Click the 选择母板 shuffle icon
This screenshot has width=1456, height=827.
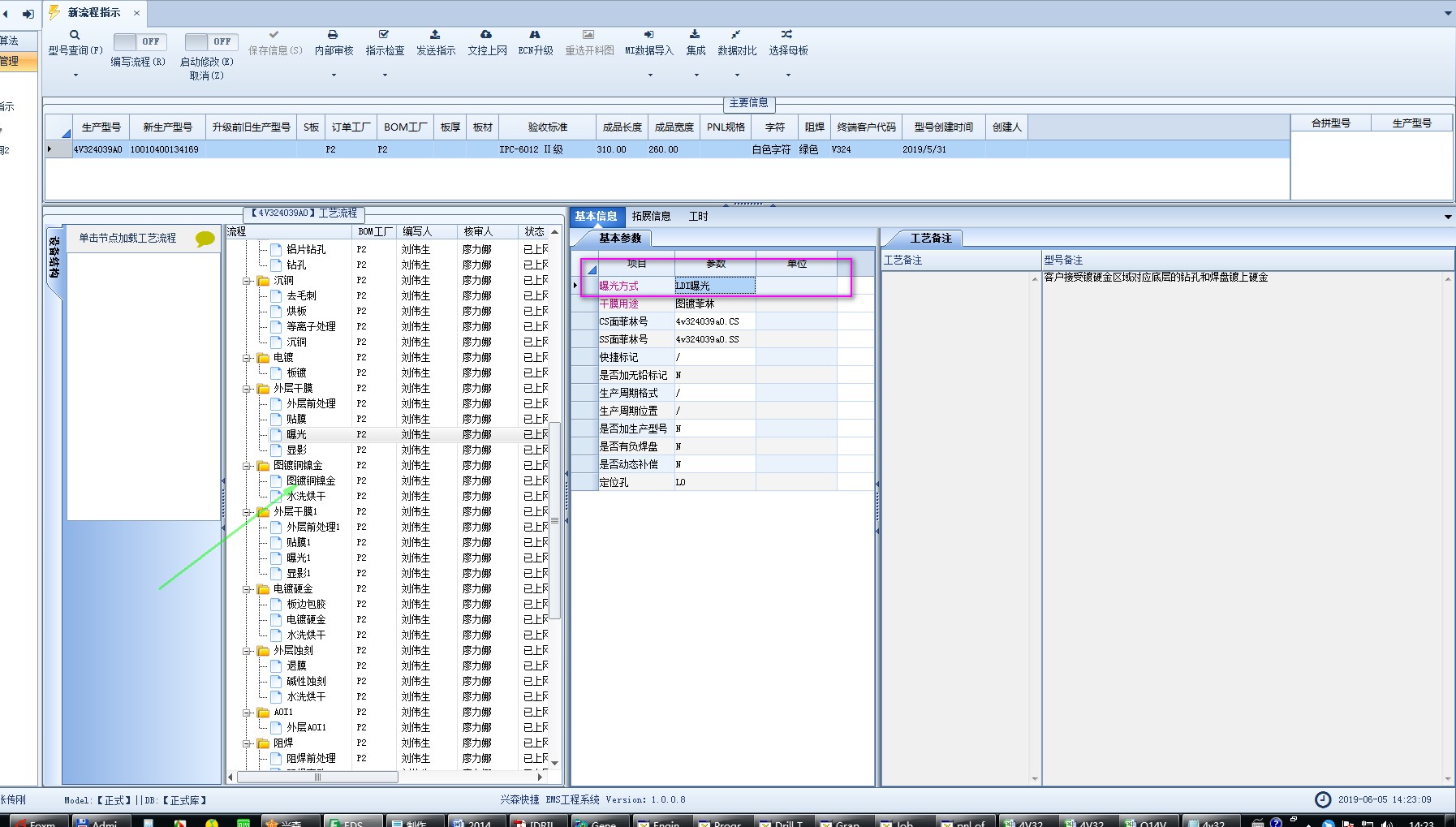pos(786,35)
